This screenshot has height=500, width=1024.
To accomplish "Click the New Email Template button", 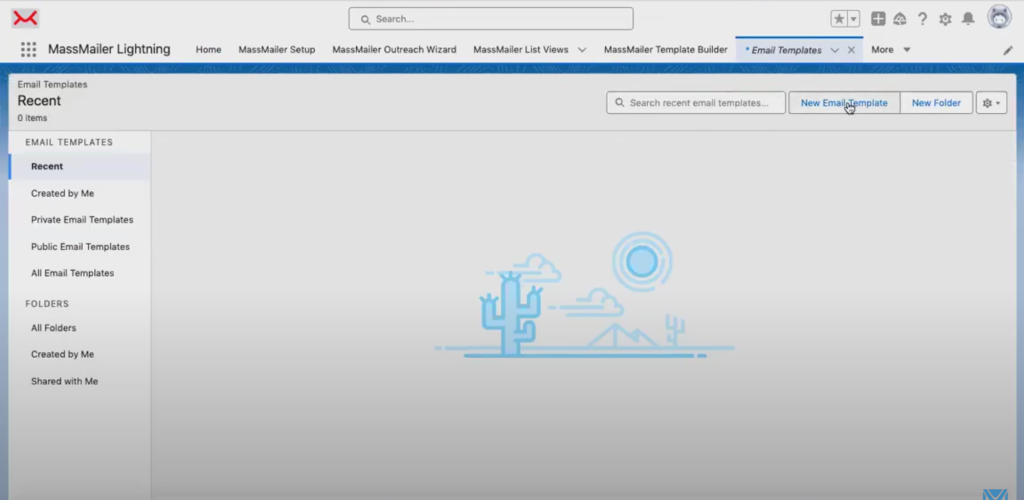I will click(844, 102).
